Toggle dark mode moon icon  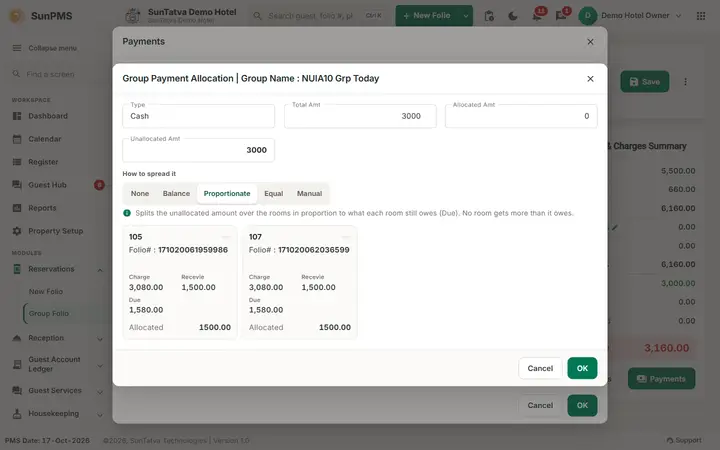point(513,16)
